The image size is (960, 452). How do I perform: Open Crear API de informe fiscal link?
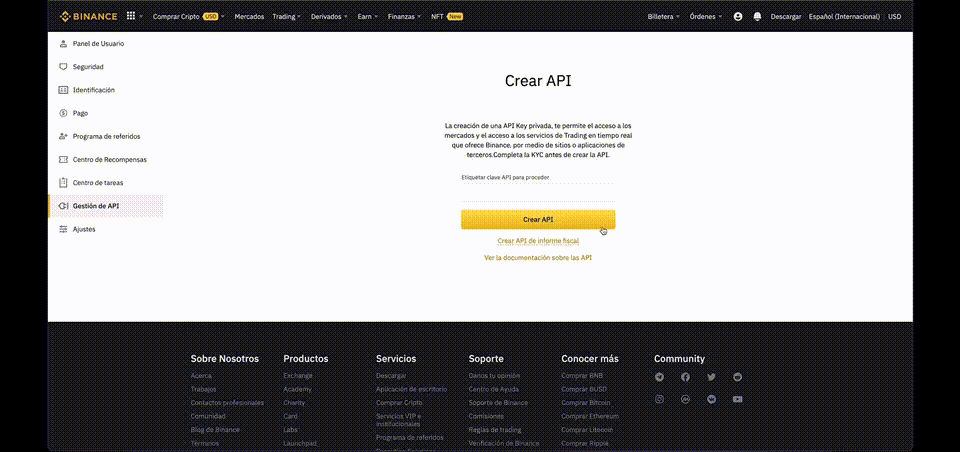point(538,241)
